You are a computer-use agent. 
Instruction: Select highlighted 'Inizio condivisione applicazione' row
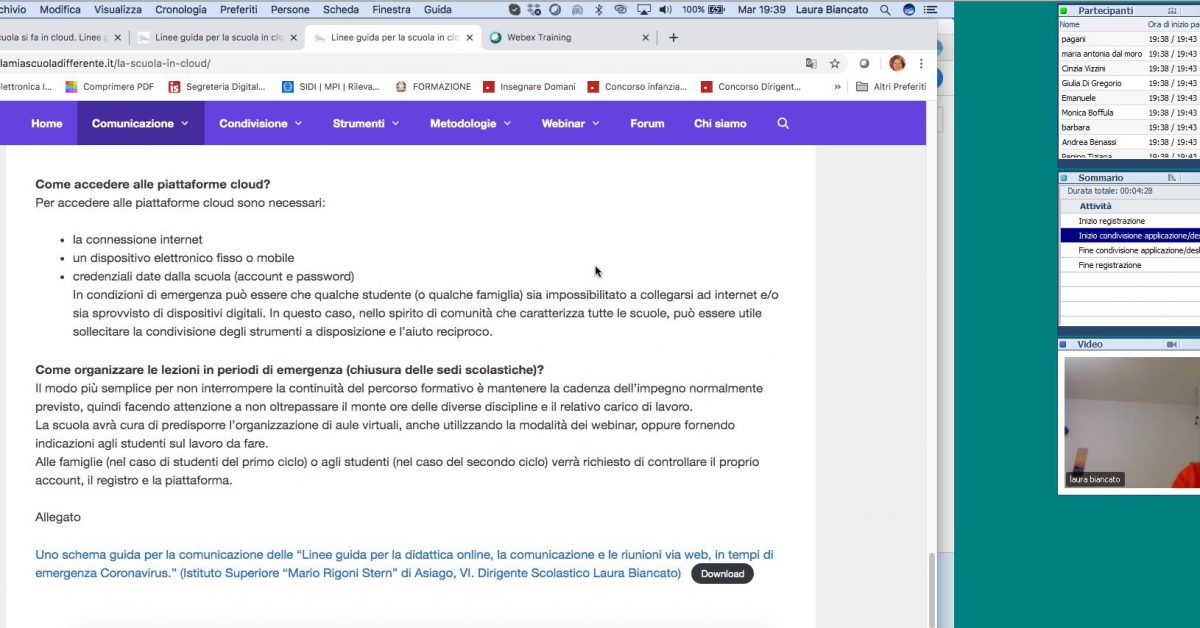[x=1129, y=236]
